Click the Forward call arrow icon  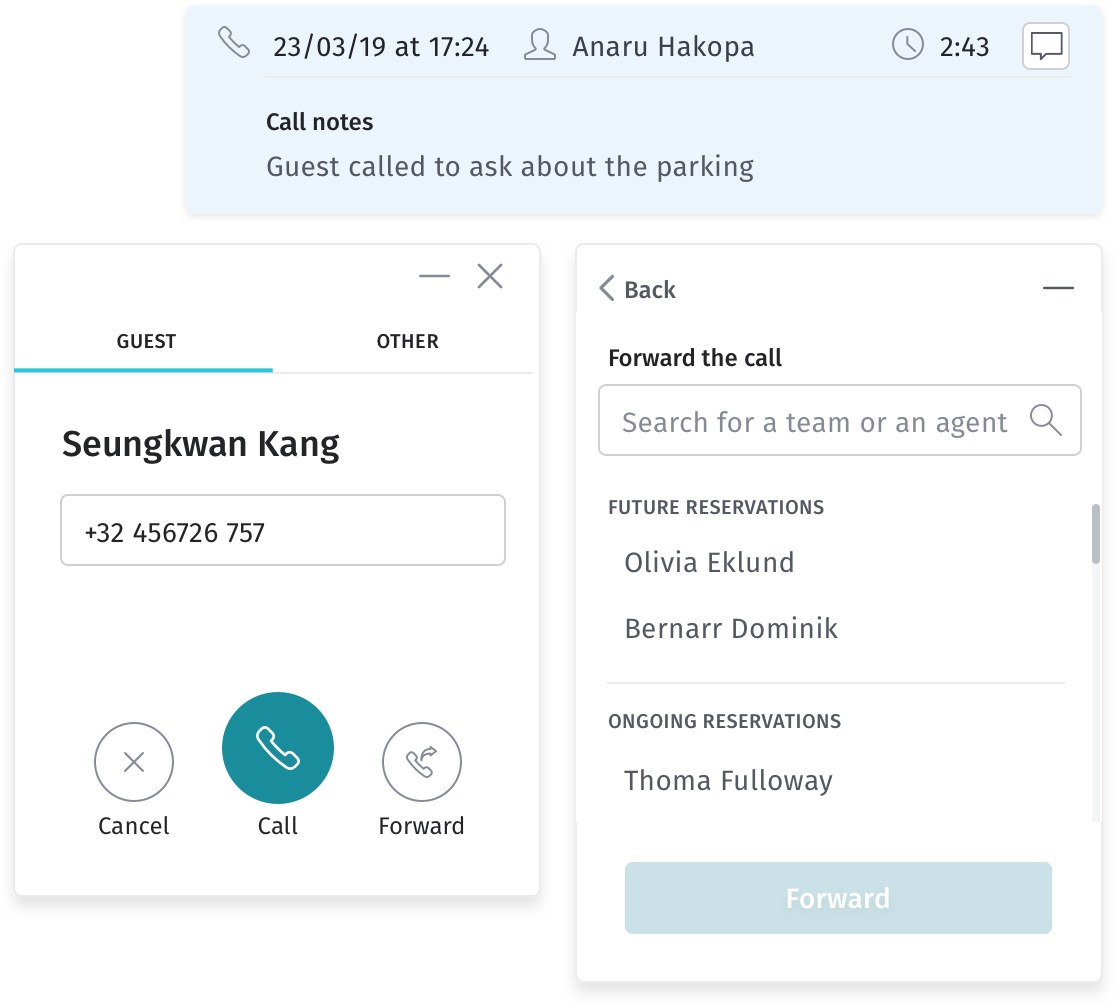[x=421, y=762]
